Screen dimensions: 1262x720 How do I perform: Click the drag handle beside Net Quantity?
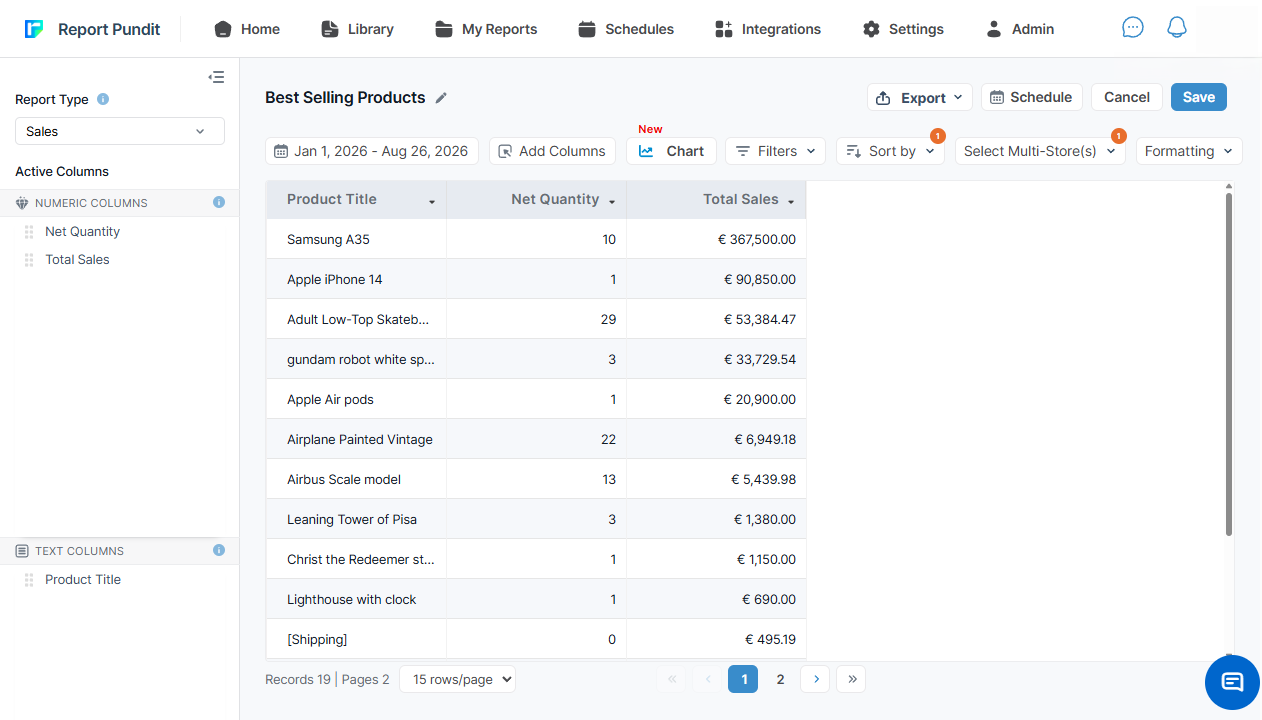point(29,231)
